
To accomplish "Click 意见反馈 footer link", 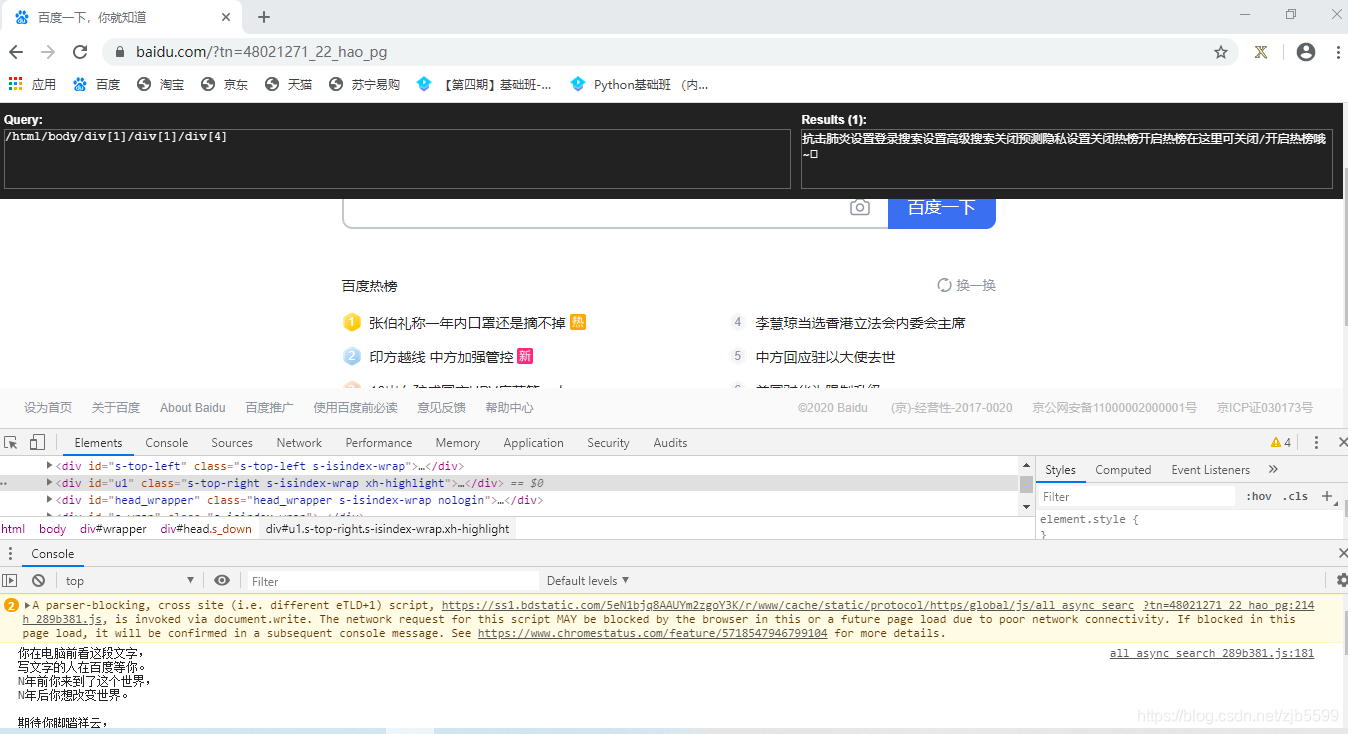I will click(442, 408).
